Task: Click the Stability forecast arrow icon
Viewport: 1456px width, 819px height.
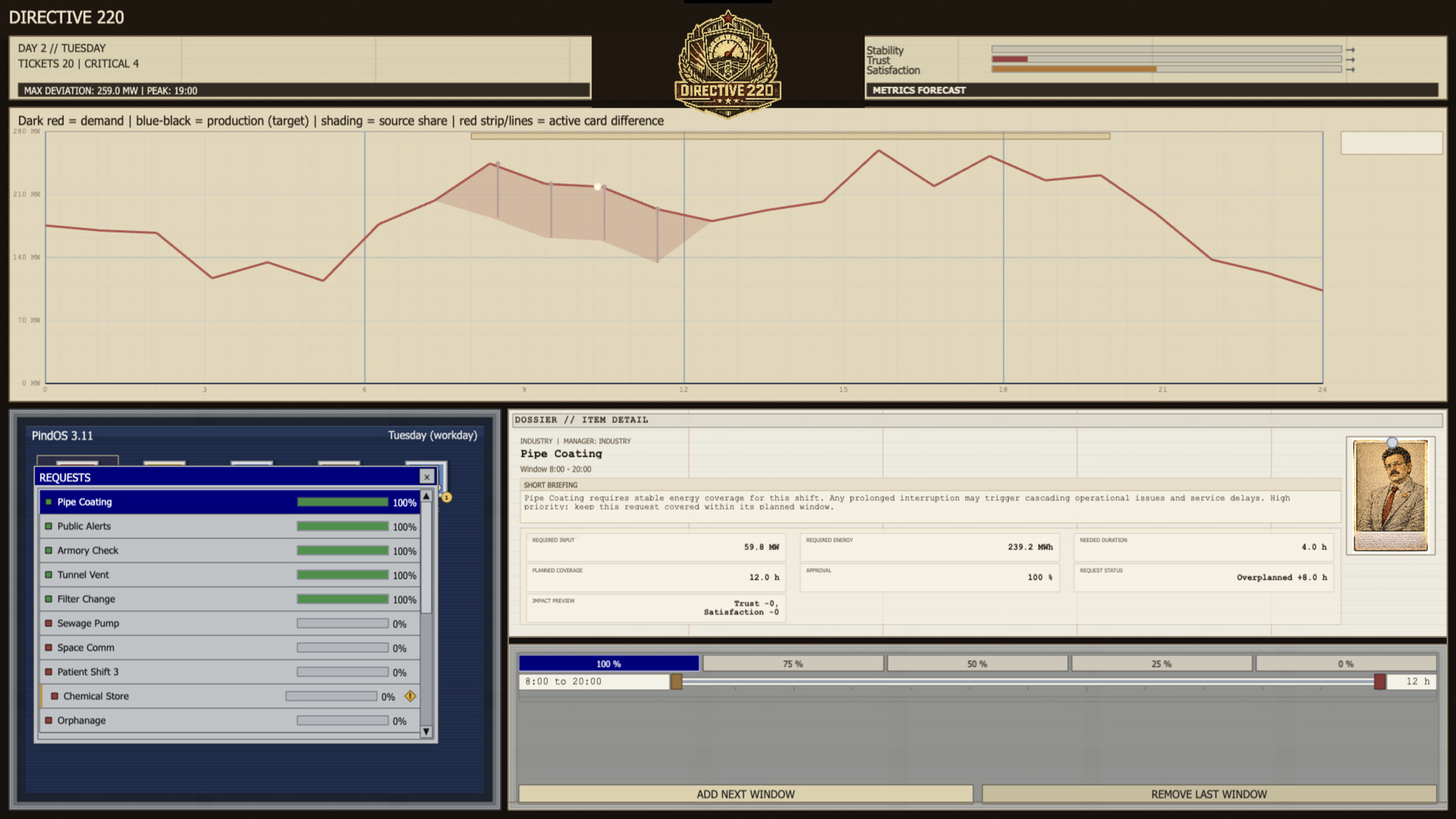Action: click(1351, 50)
